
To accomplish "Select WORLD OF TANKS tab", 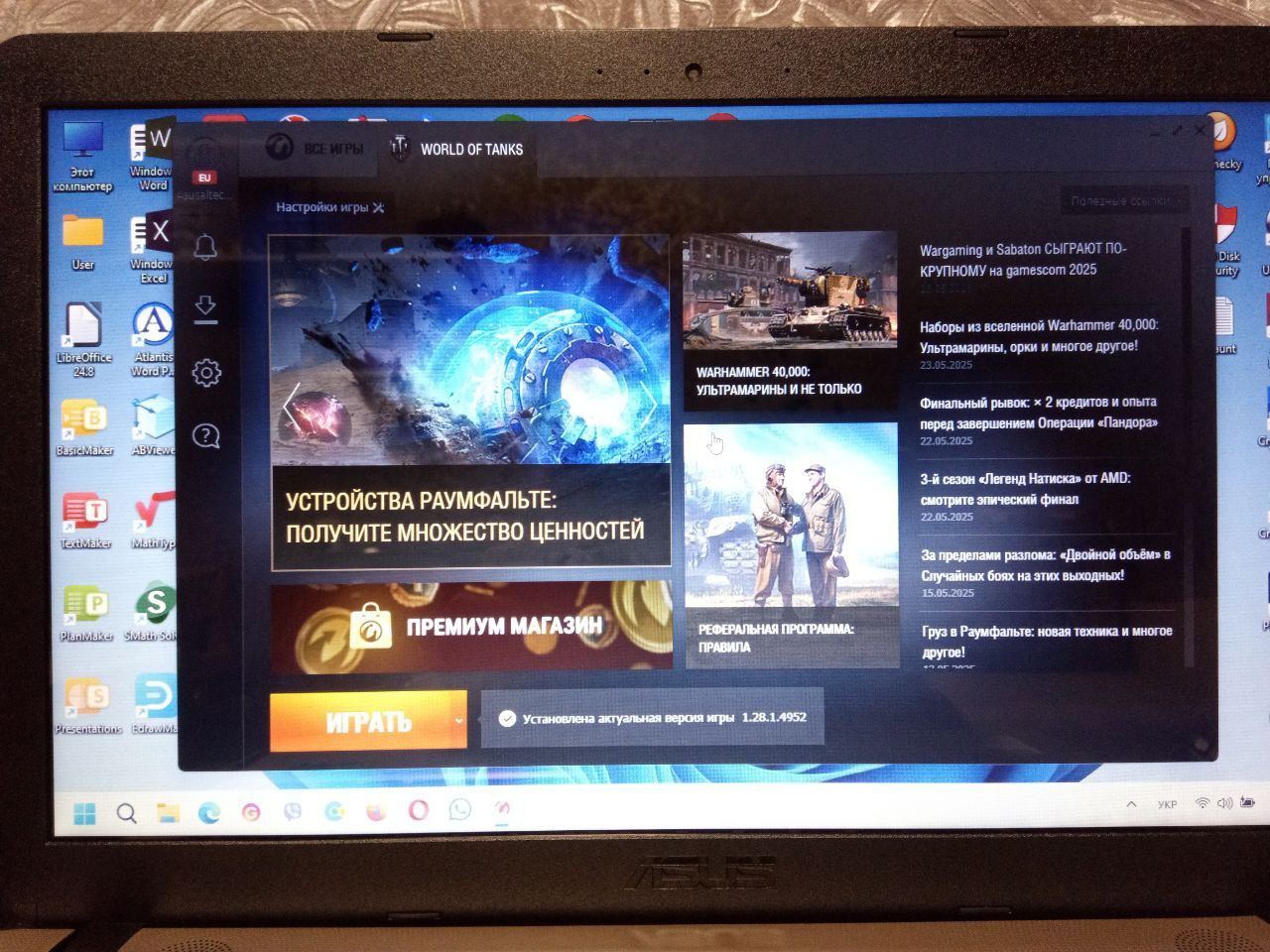I will click(457, 149).
